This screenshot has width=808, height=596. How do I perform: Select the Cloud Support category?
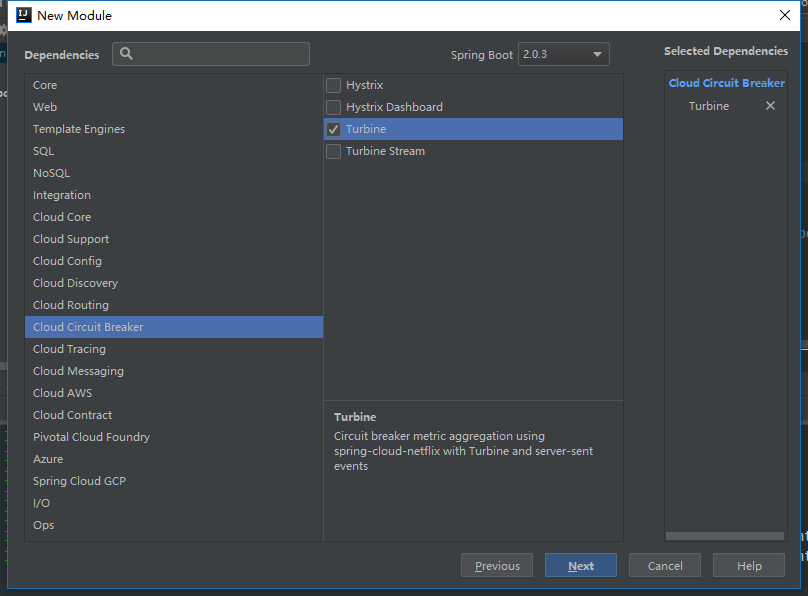174,239
